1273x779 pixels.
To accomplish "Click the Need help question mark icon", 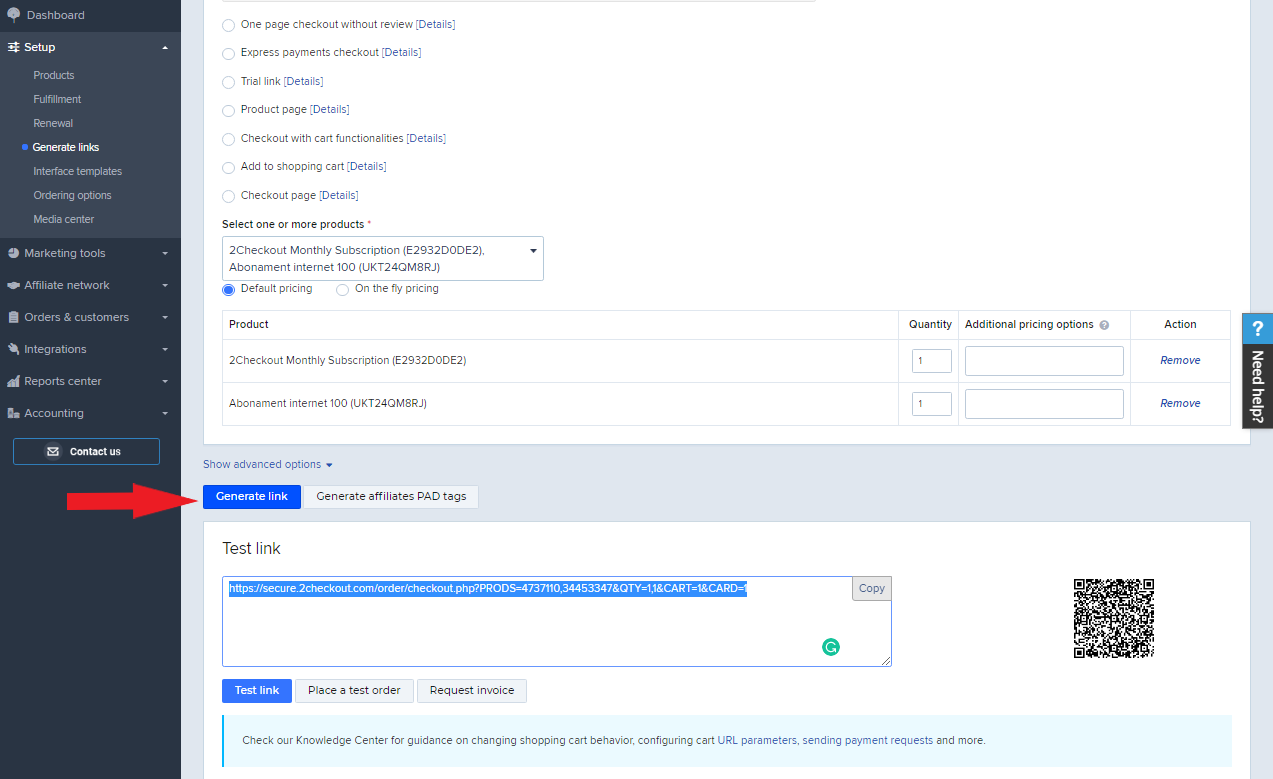I will pyautogui.click(x=1258, y=328).
